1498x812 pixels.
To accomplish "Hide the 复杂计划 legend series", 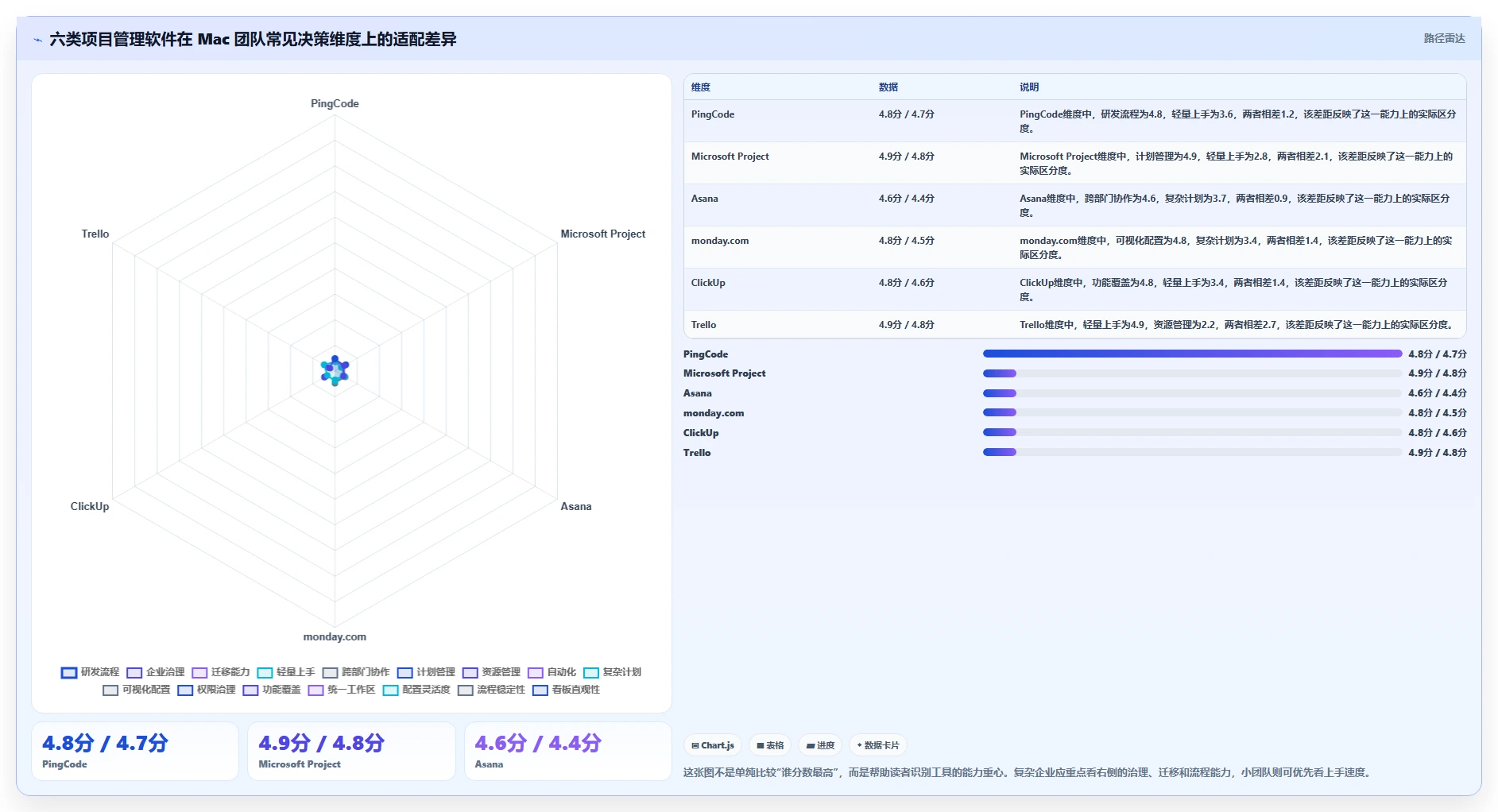I will coord(612,672).
